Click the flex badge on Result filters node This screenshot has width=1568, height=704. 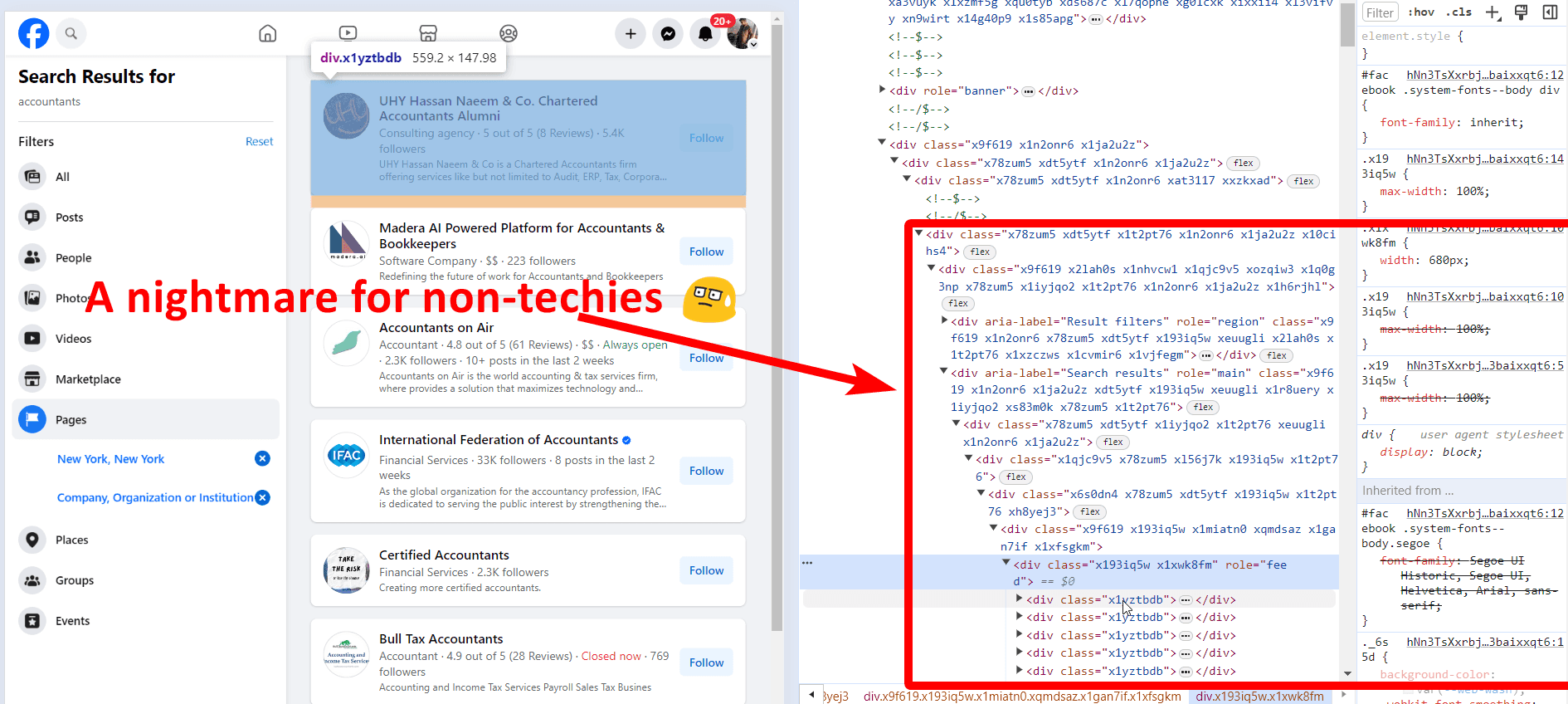(1276, 355)
